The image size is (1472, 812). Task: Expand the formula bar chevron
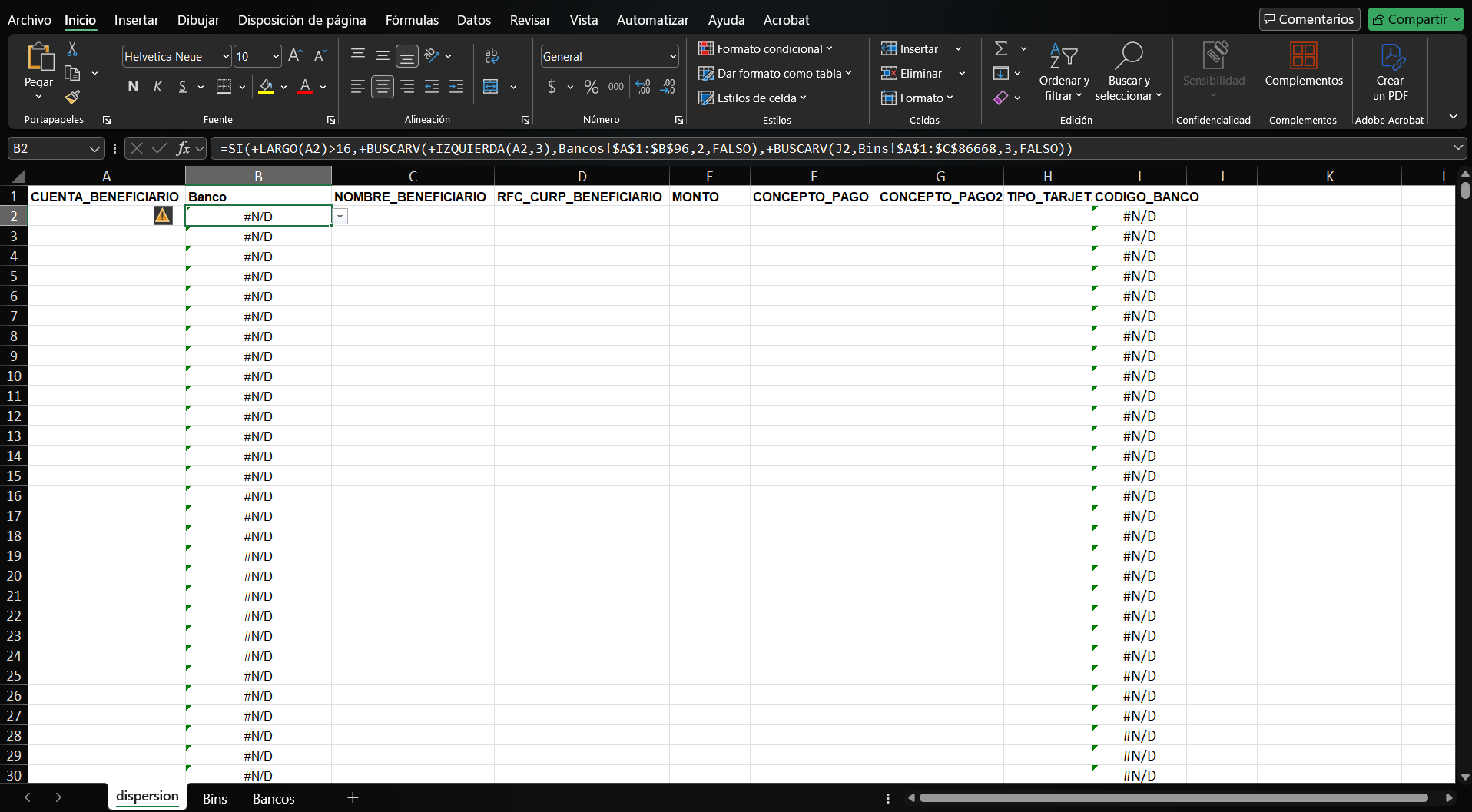pyautogui.click(x=1458, y=147)
